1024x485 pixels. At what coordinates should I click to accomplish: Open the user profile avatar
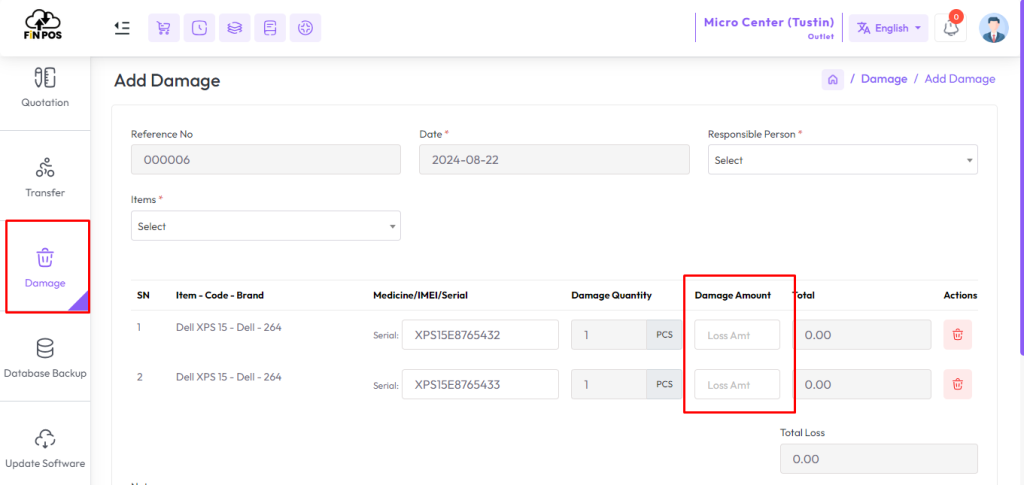click(x=993, y=28)
